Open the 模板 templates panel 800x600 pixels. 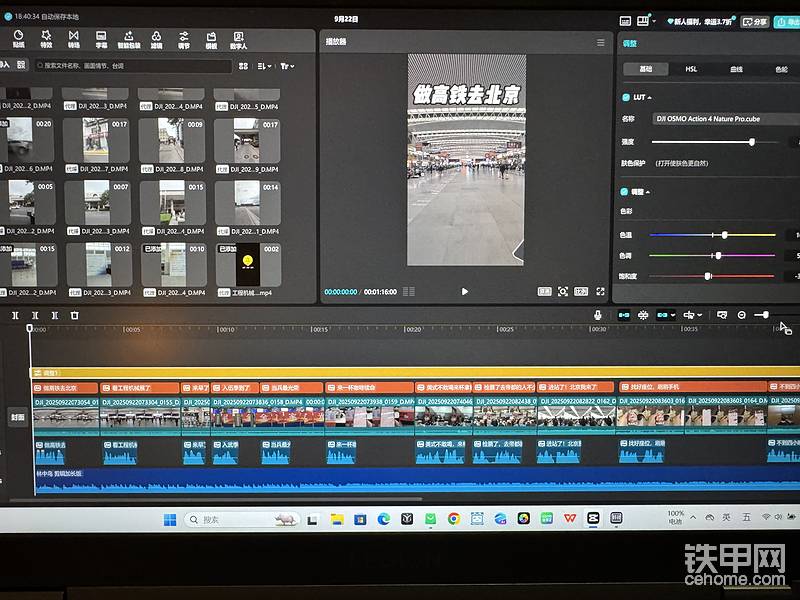click(211, 39)
